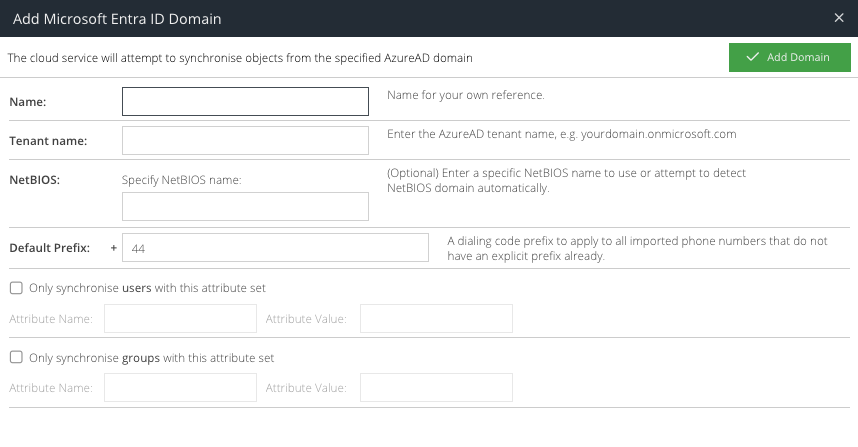This screenshot has height=447, width=858.
Task: Enable Only synchronise groups with attribute checkbox
Action: (16, 357)
